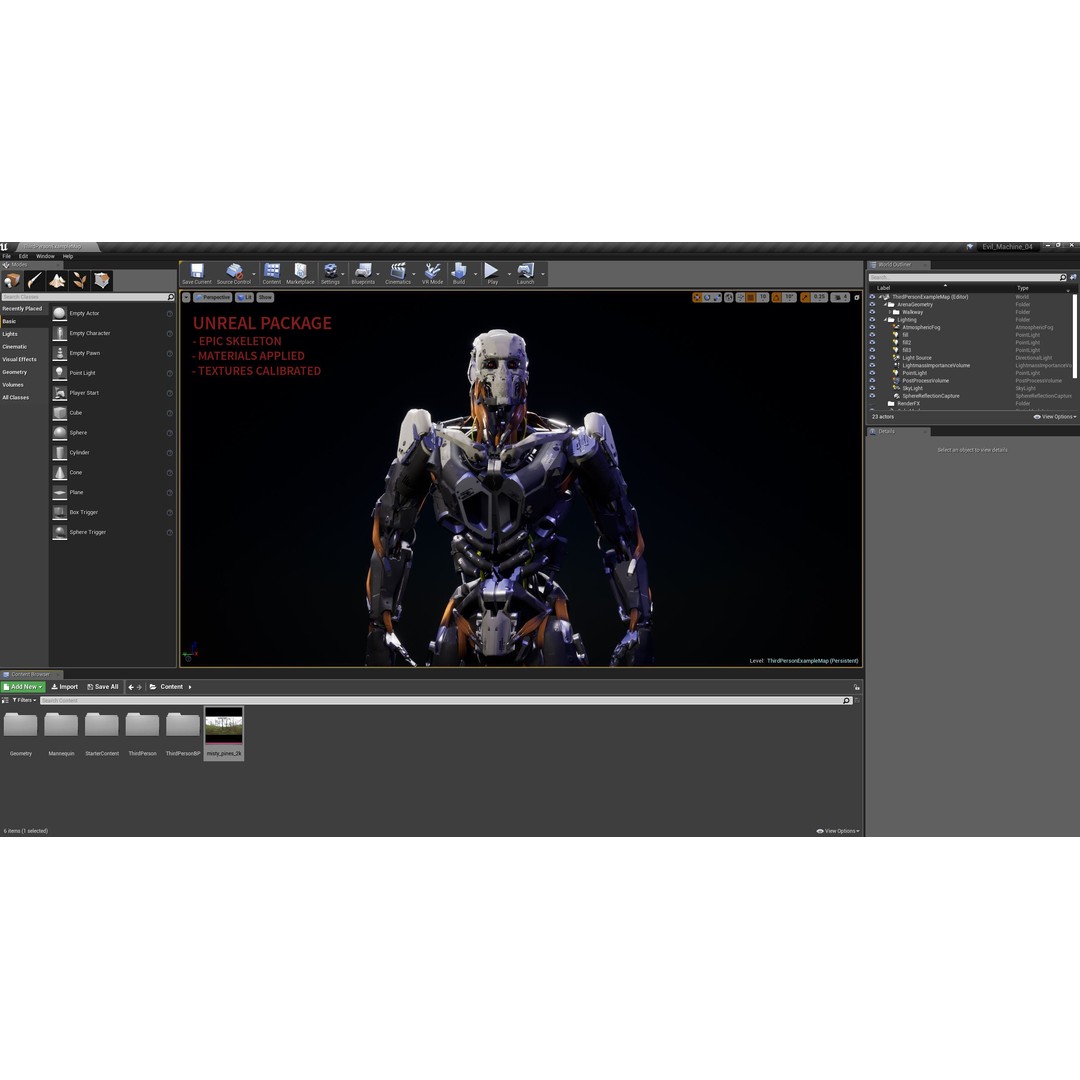Expand the Walkway folder in World Outliner
The image size is (1080, 1080).
(890, 312)
